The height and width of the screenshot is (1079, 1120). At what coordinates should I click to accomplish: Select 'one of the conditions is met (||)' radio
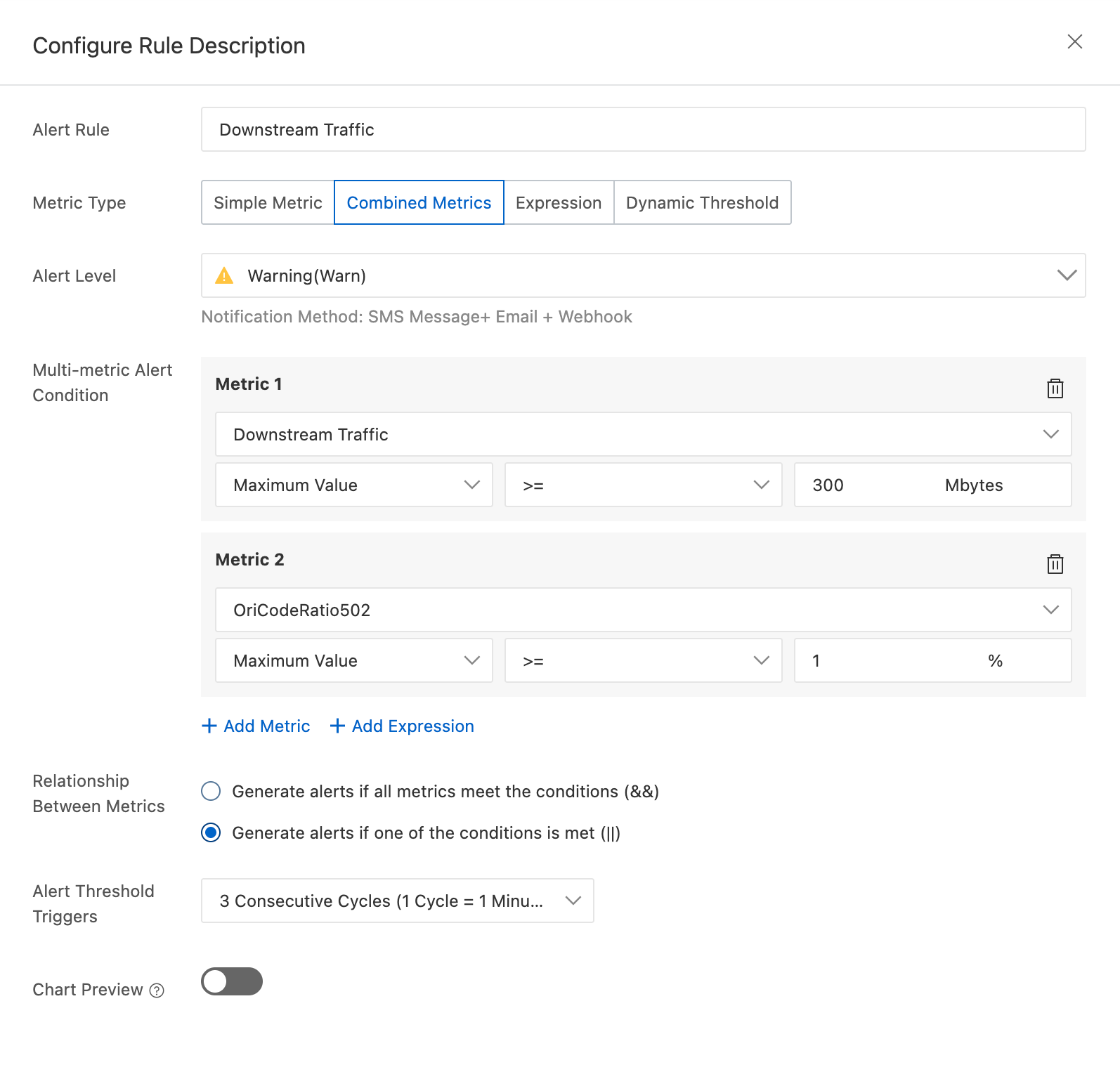211,832
